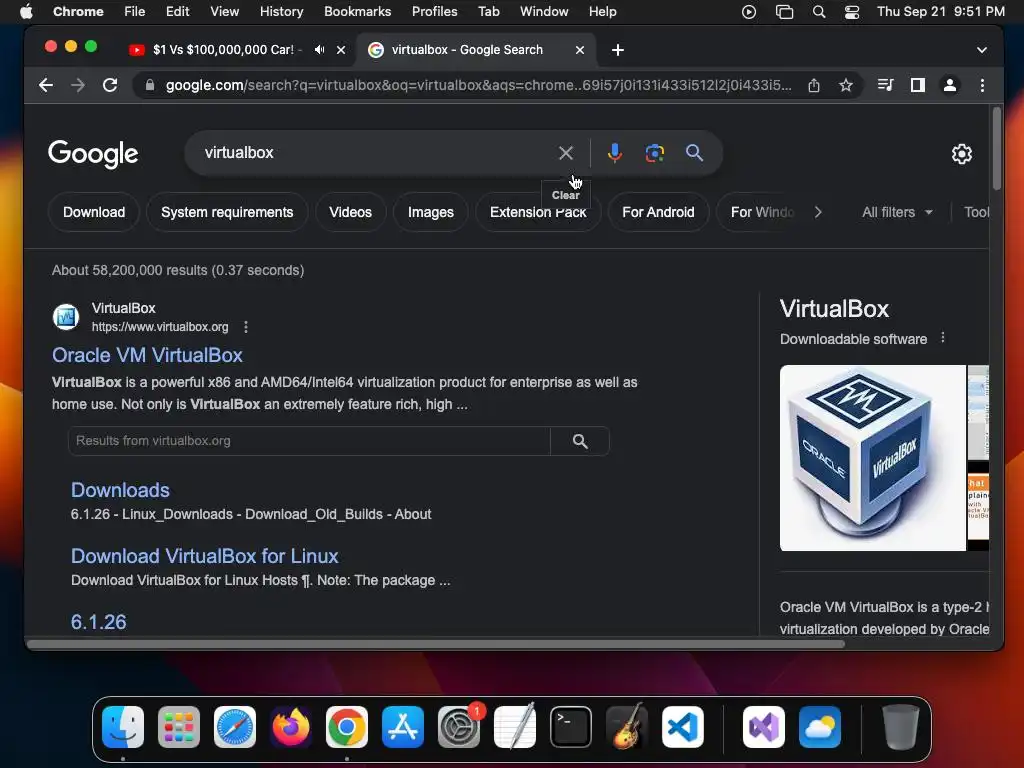
Task: Open System Settings from the Dock
Action: pyautogui.click(x=458, y=727)
